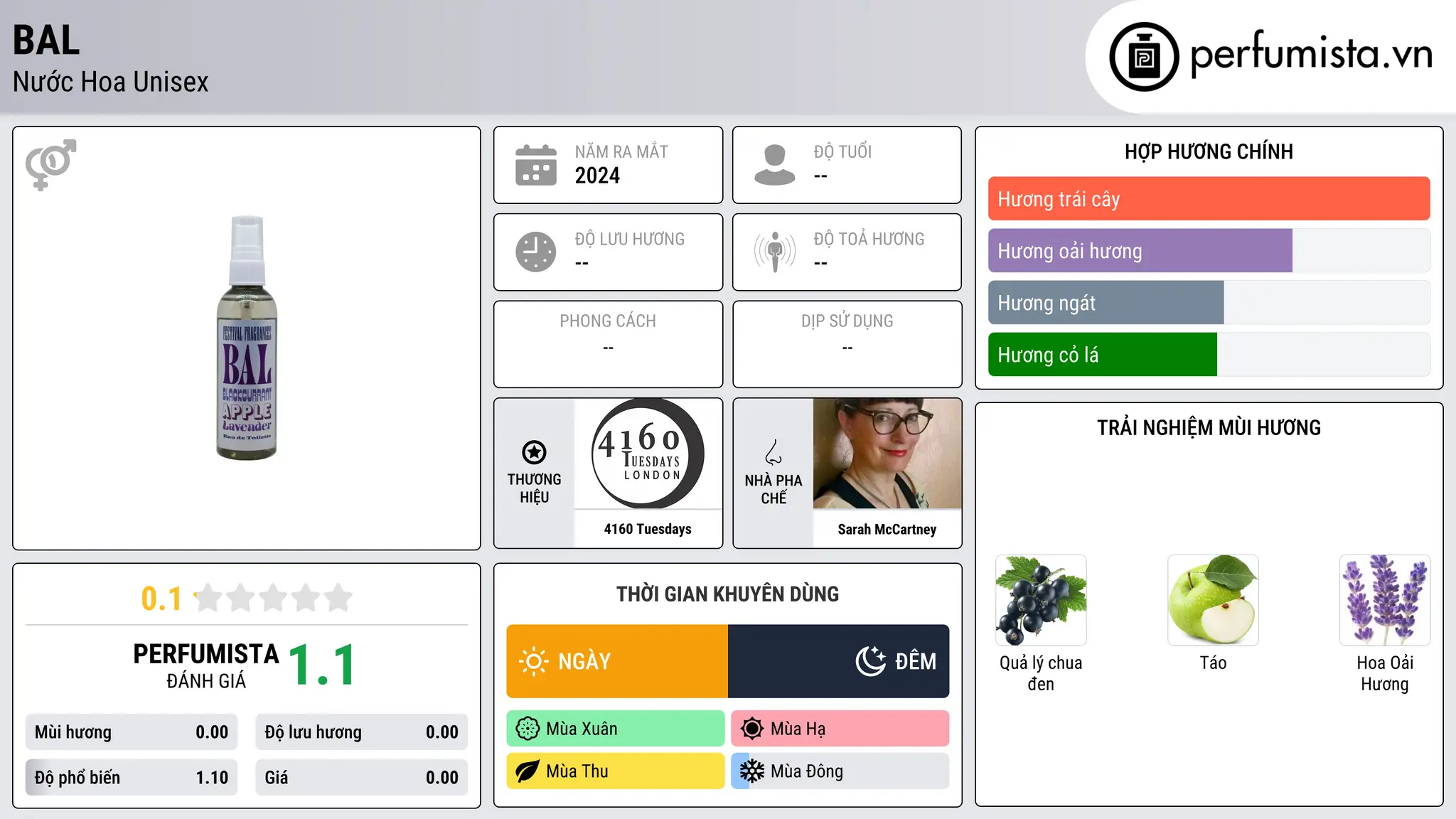Click the gray-blue Hương ngát accord bar
This screenshot has height=819, width=1456.
pos(1106,303)
